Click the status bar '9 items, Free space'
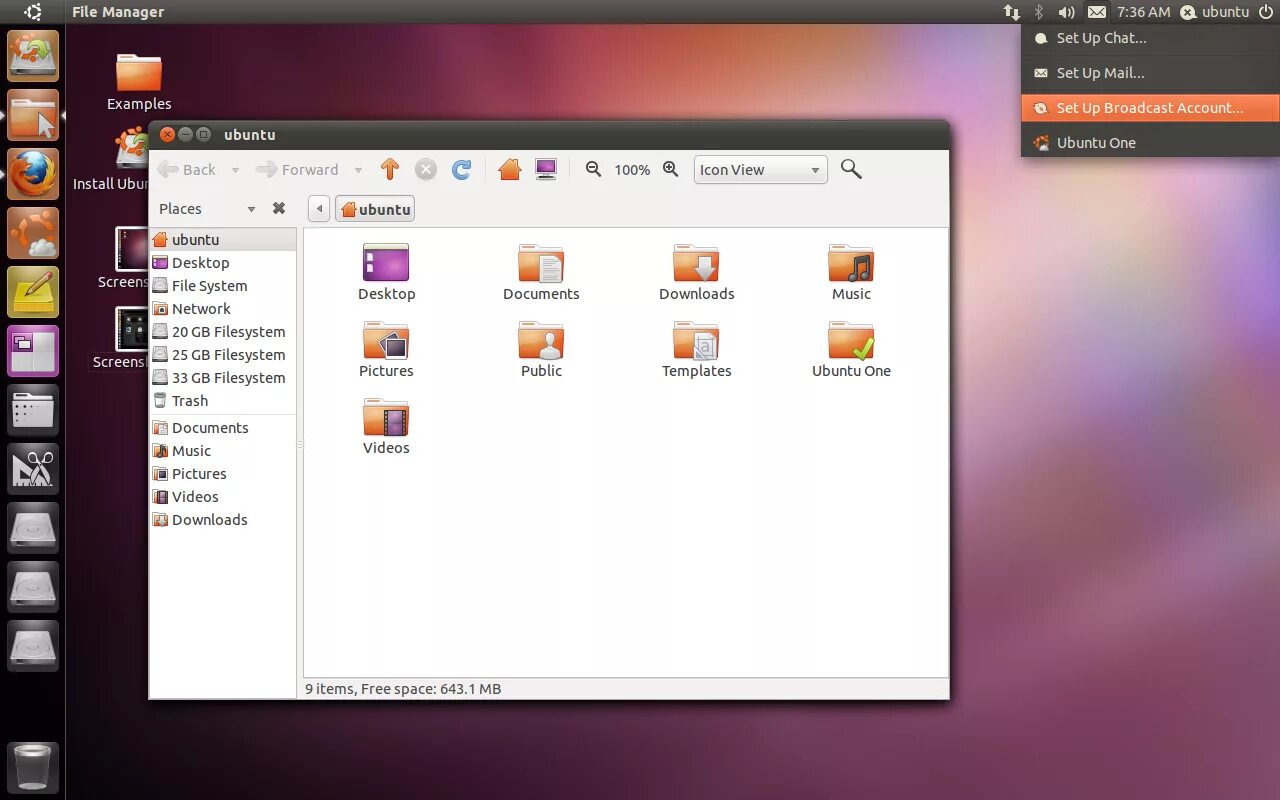The image size is (1280, 800). tap(403, 689)
